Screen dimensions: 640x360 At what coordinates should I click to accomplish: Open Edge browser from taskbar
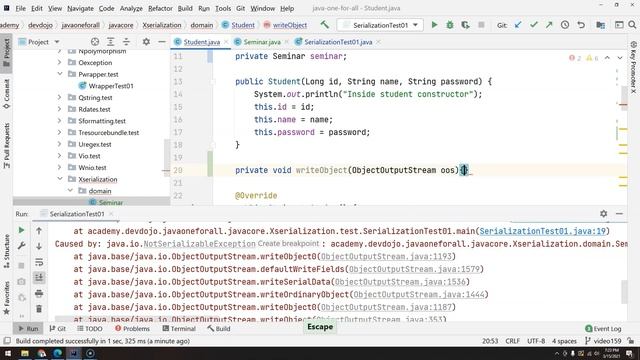[x=58, y=353]
